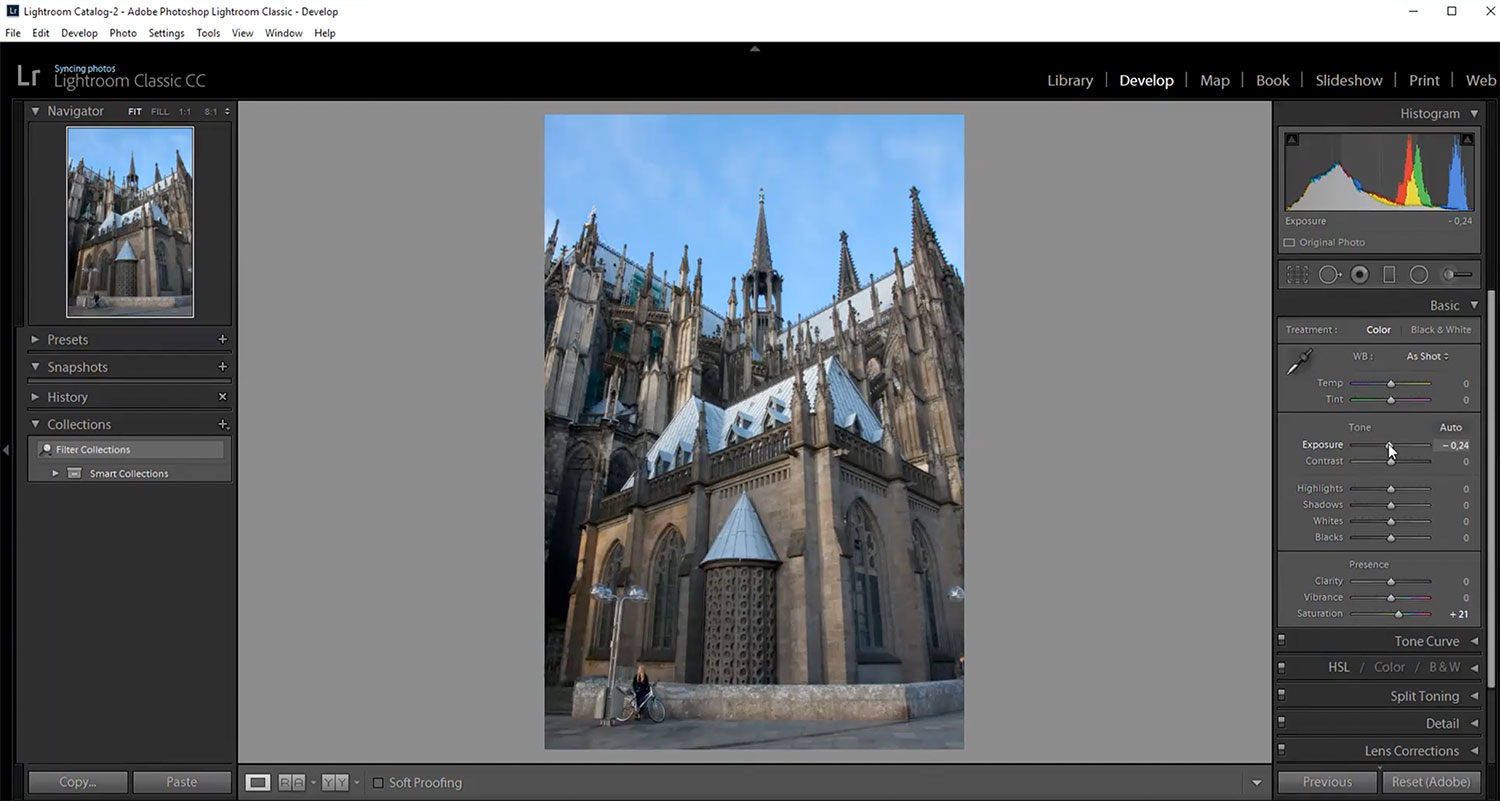Toggle the Original Photo checkbox
1500x801 pixels.
(1289, 243)
